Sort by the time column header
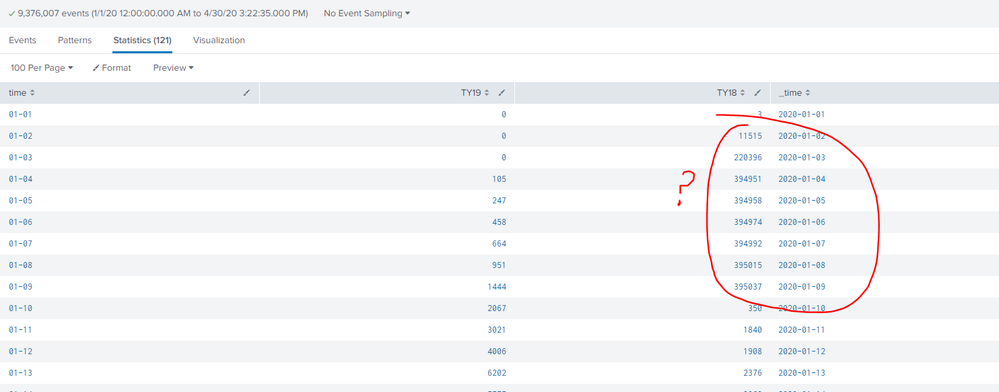Viewport: 999px width, 392px height. [x=22, y=93]
